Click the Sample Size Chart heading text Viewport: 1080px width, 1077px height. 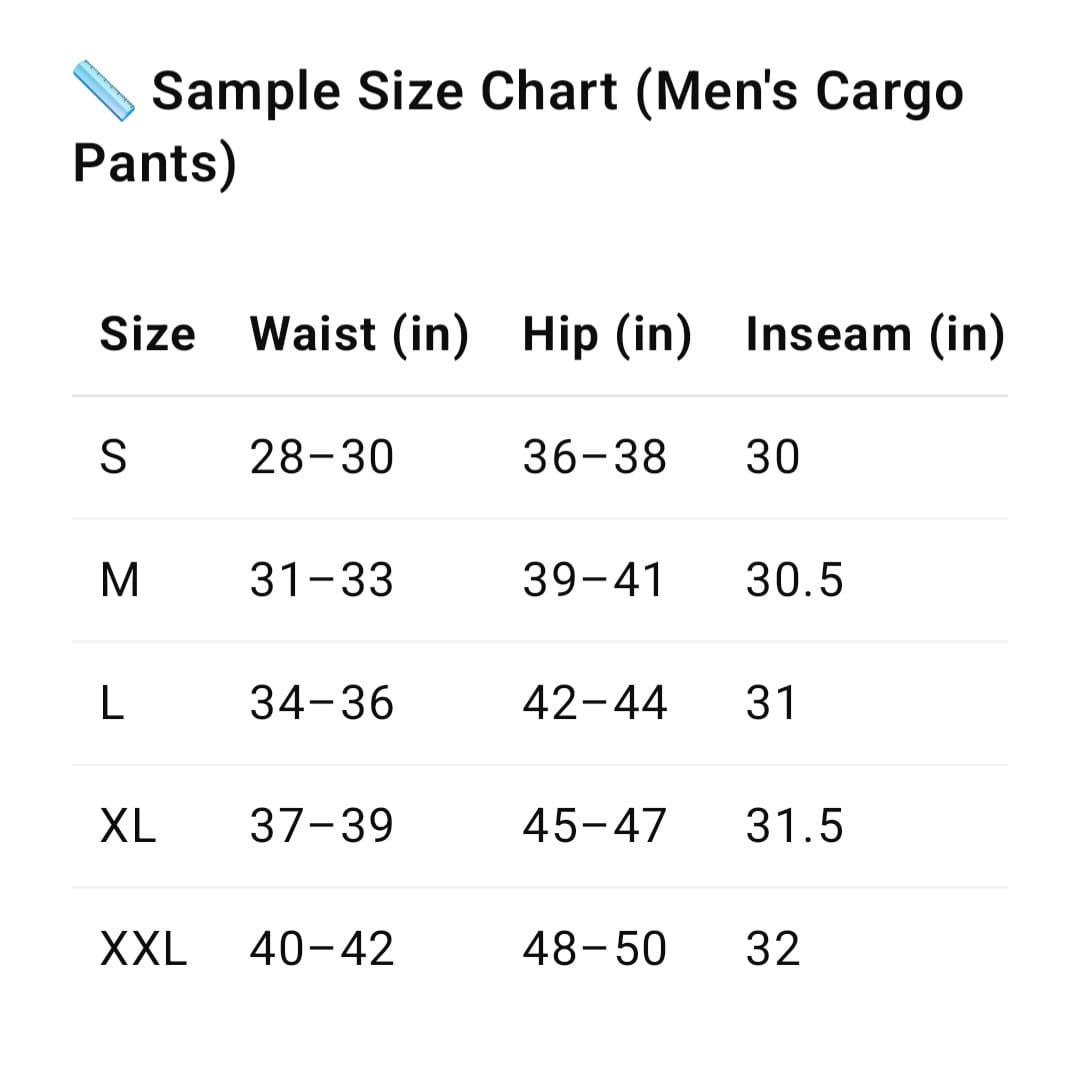pyautogui.click(x=518, y=127)
